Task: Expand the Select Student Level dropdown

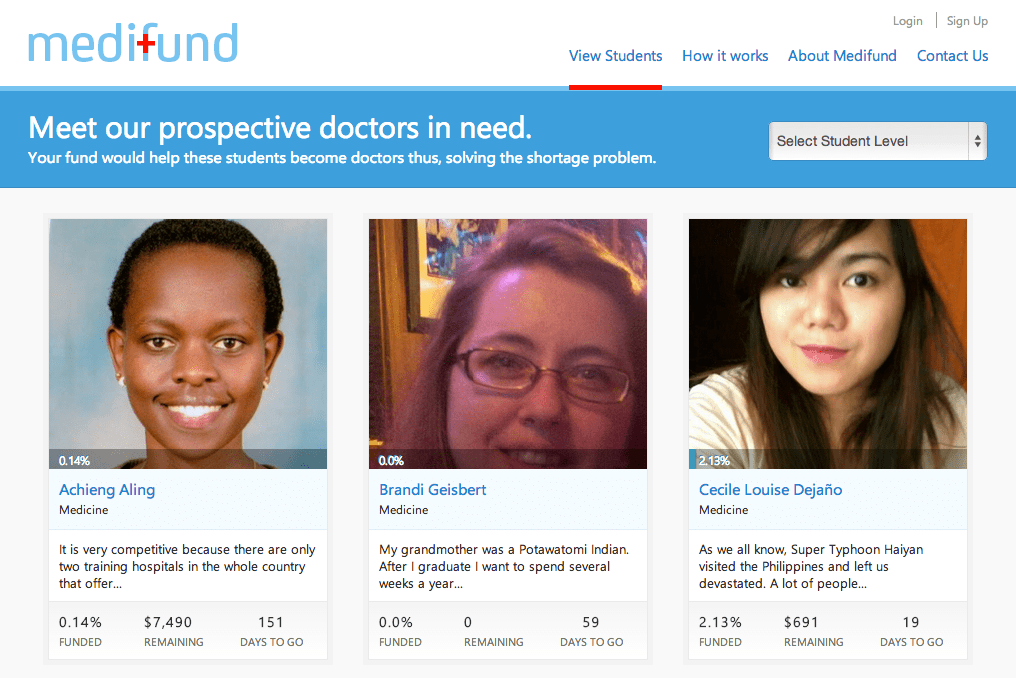Action: (x=866, y=141)
